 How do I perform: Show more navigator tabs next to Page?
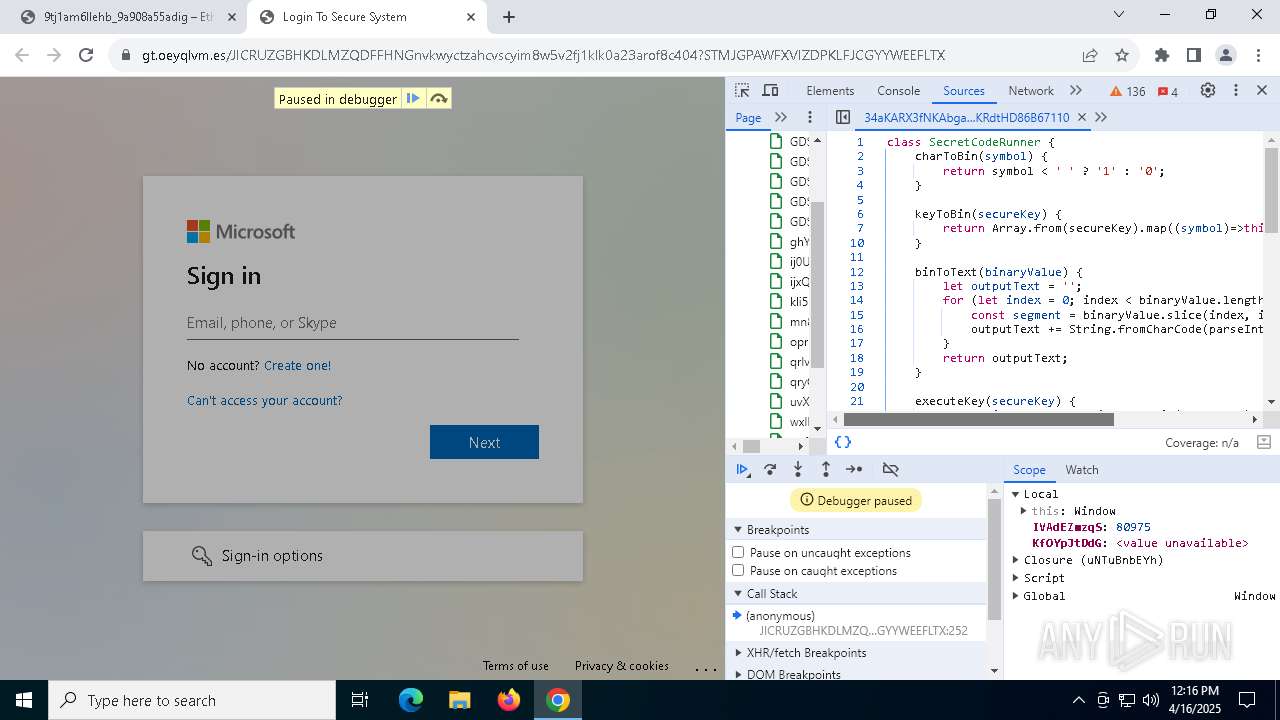pos(781,117)
